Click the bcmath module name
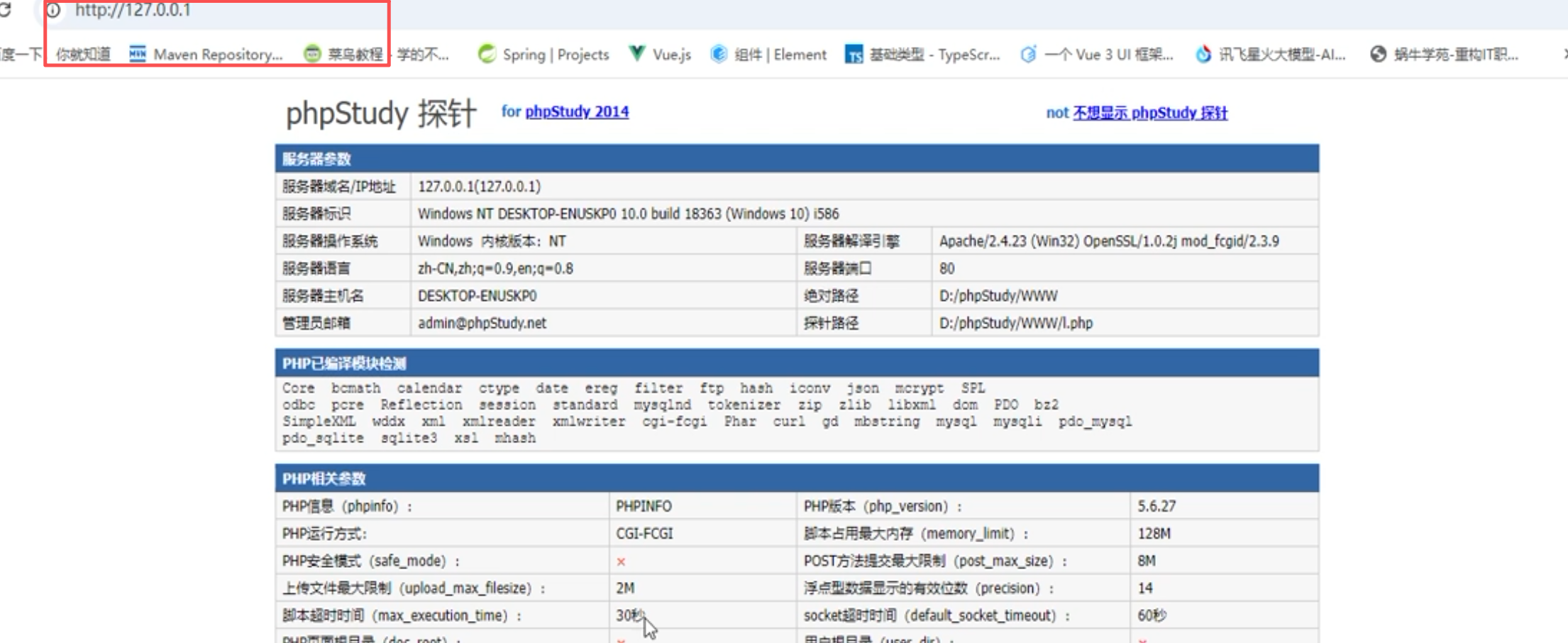Viewport: 1568px width, 643px height. 355,388
